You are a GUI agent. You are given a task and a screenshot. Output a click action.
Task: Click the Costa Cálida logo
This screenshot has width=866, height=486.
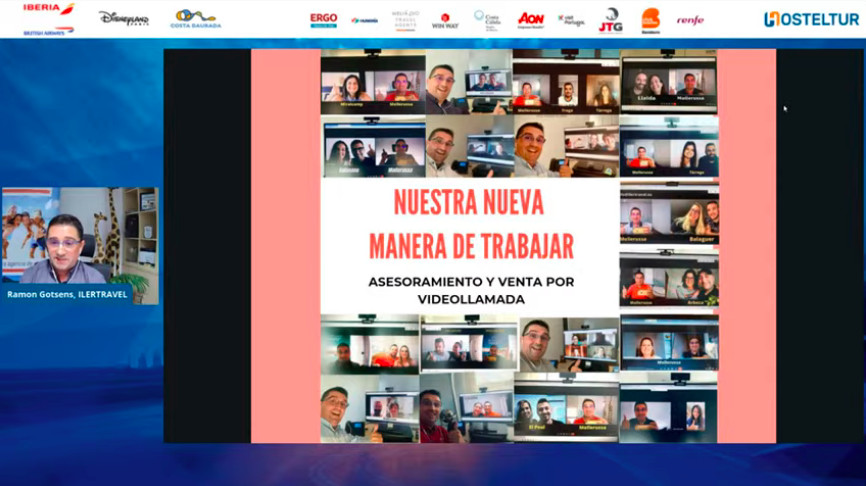(x=487, y=20)
